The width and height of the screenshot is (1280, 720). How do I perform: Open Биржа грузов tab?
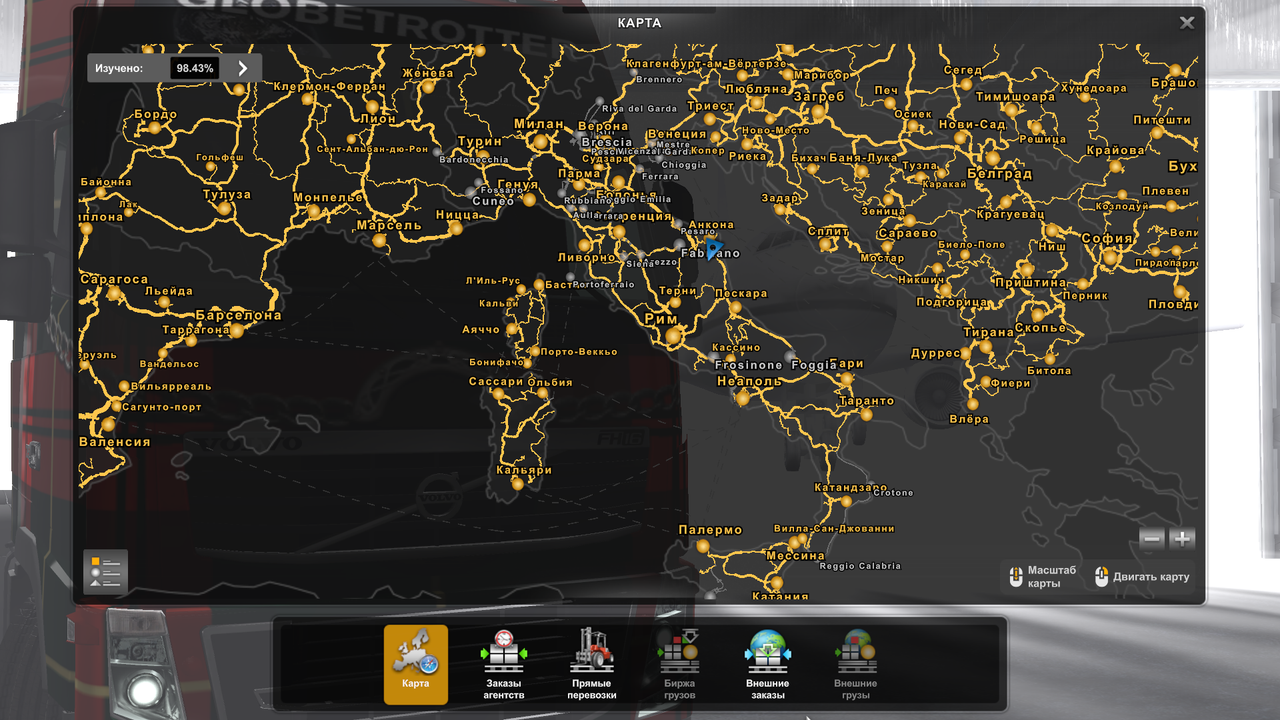679,665
